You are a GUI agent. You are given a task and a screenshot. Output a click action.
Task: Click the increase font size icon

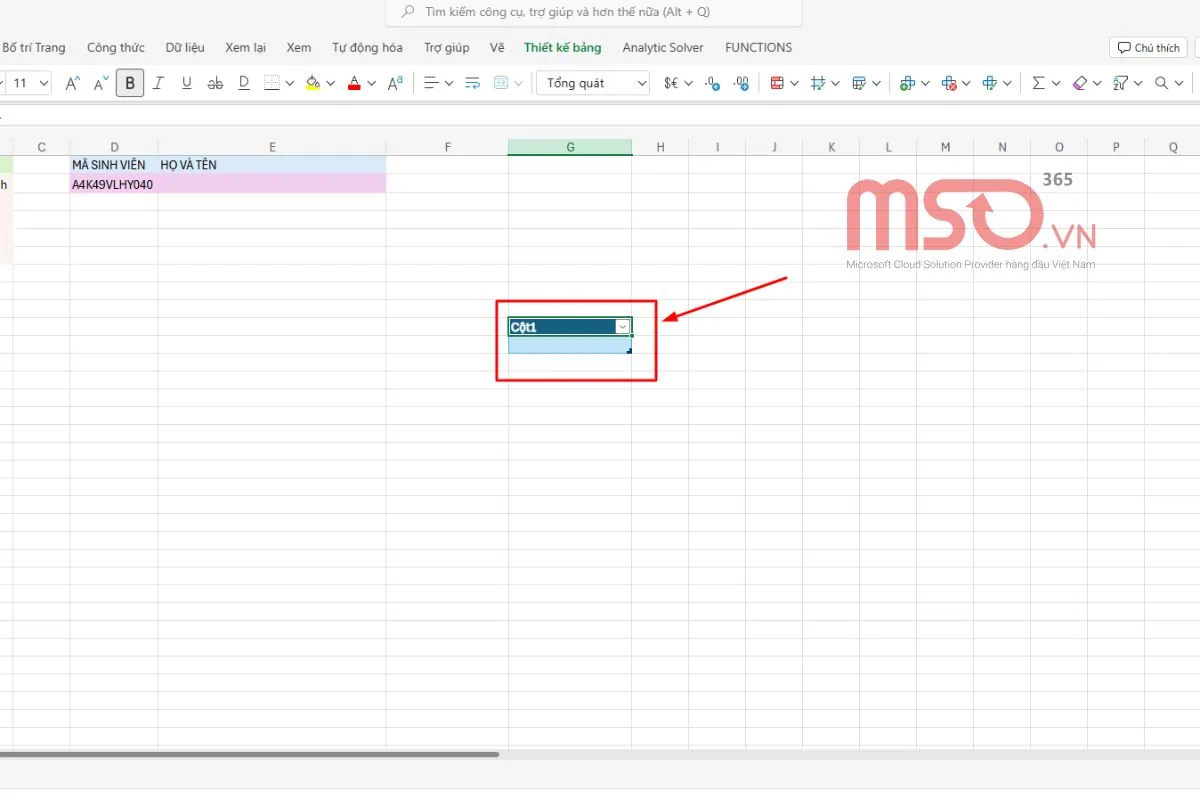tap(72, 83)
